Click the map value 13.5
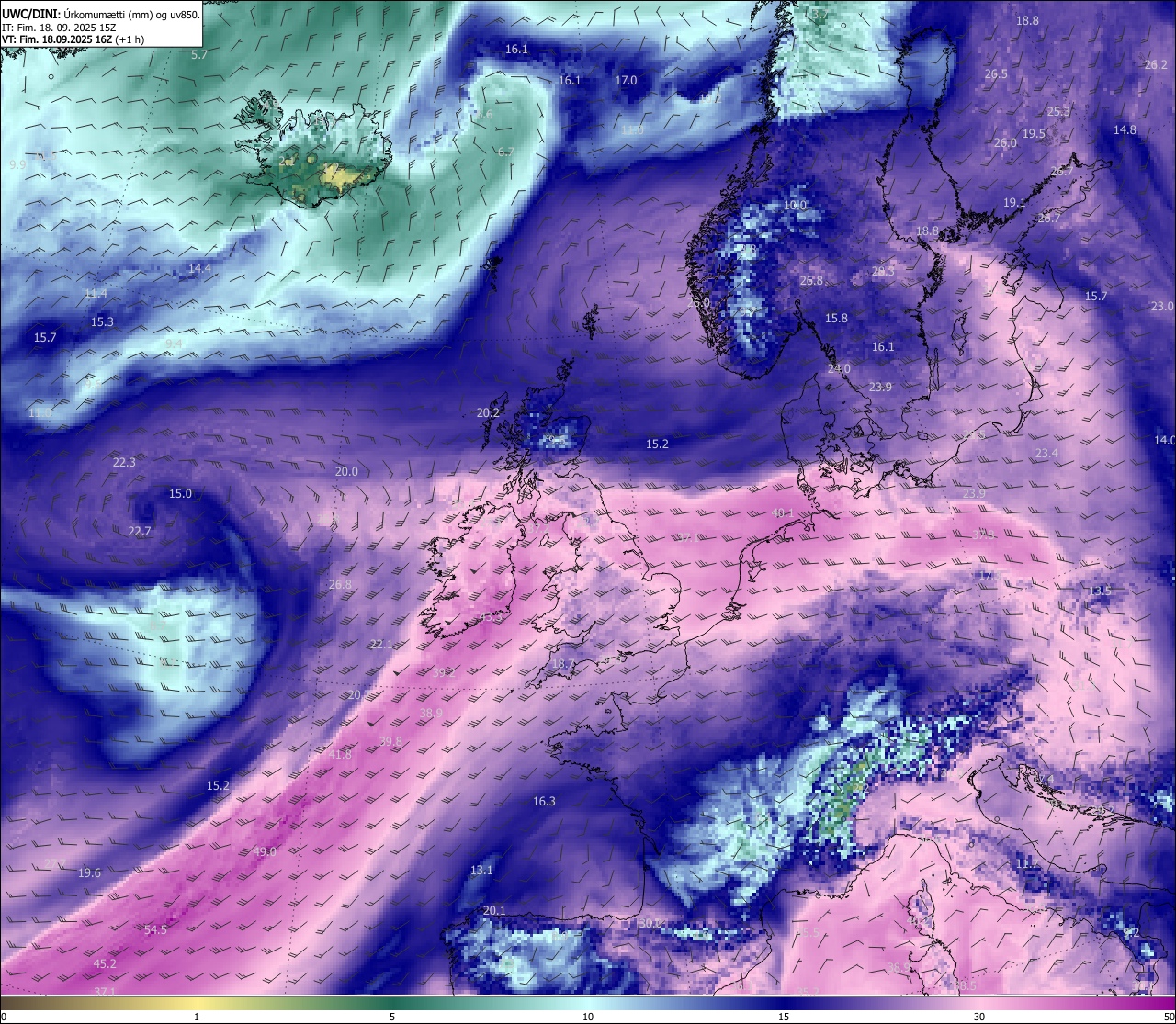1176x1024 pixels. tap(1100, 591)
